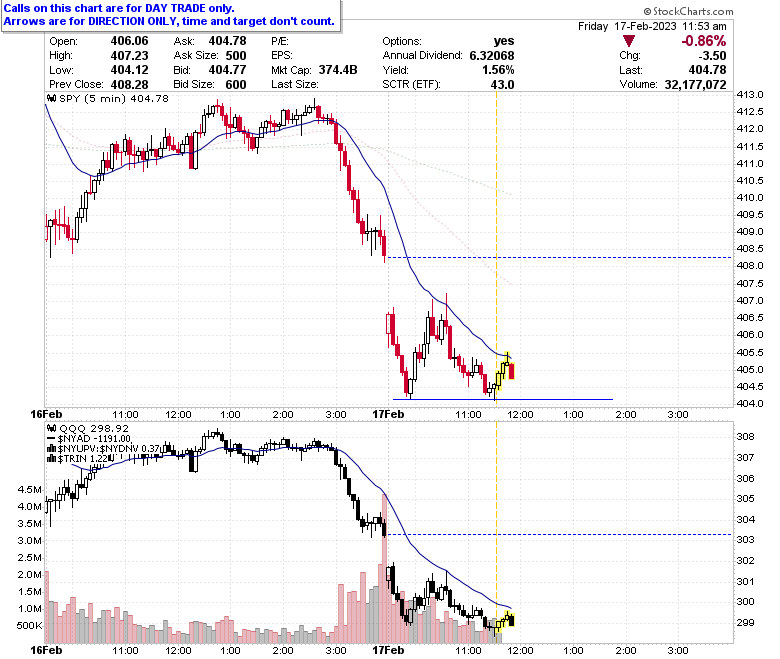Click the red down-triangle change indicator
The width and height of the screenshot is (780, 659).
(629, 41)
